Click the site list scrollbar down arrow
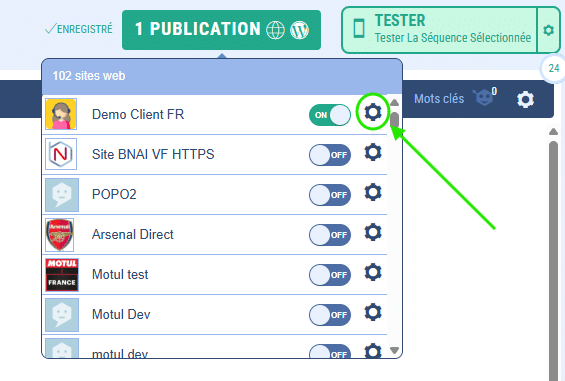The height and width of the screenshot is (381, 565). click(395, 350)
